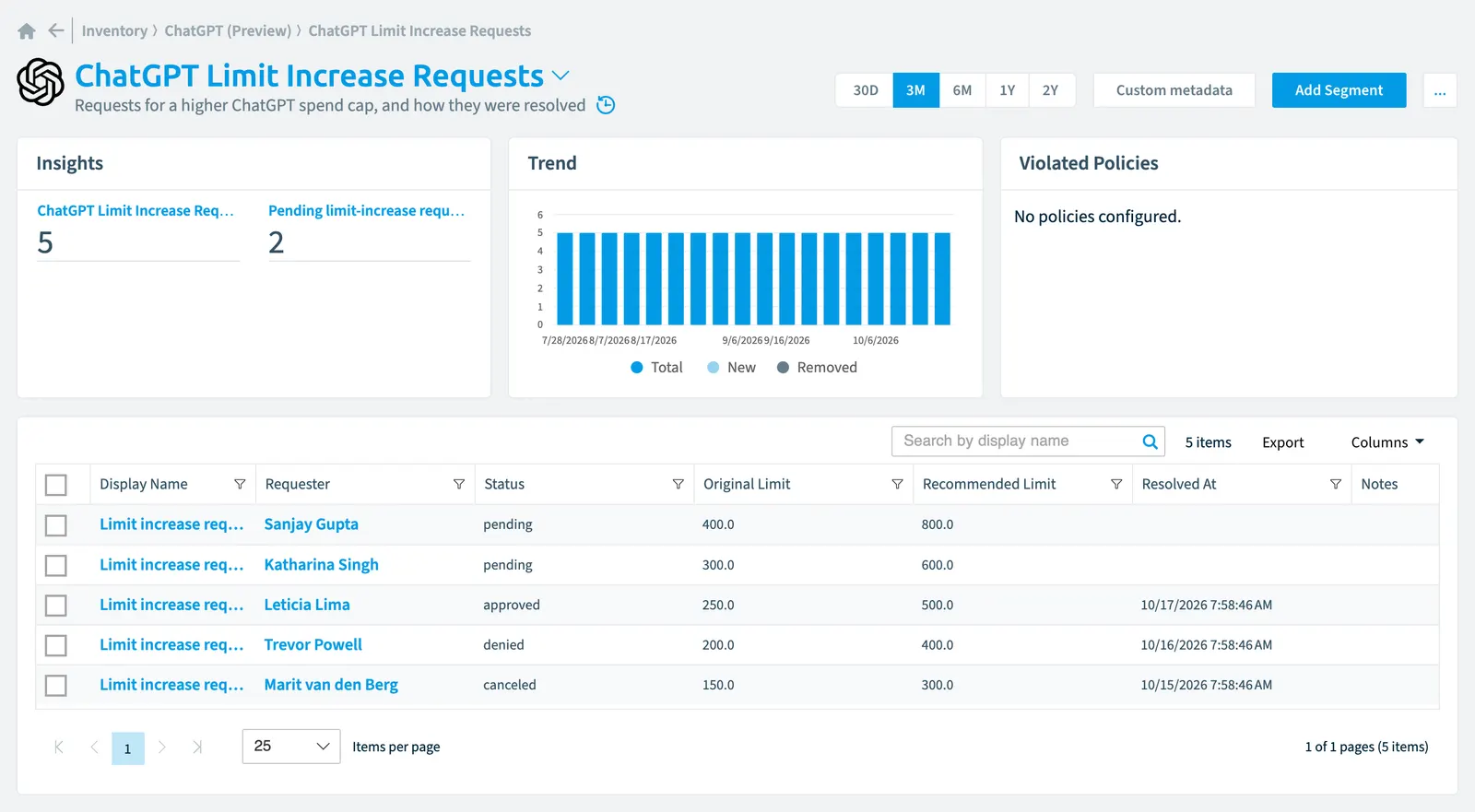The height and width of the screenshot is (812, 1475).
Task: Toggle the select-all header checkbox
Action: click(56, 485)
